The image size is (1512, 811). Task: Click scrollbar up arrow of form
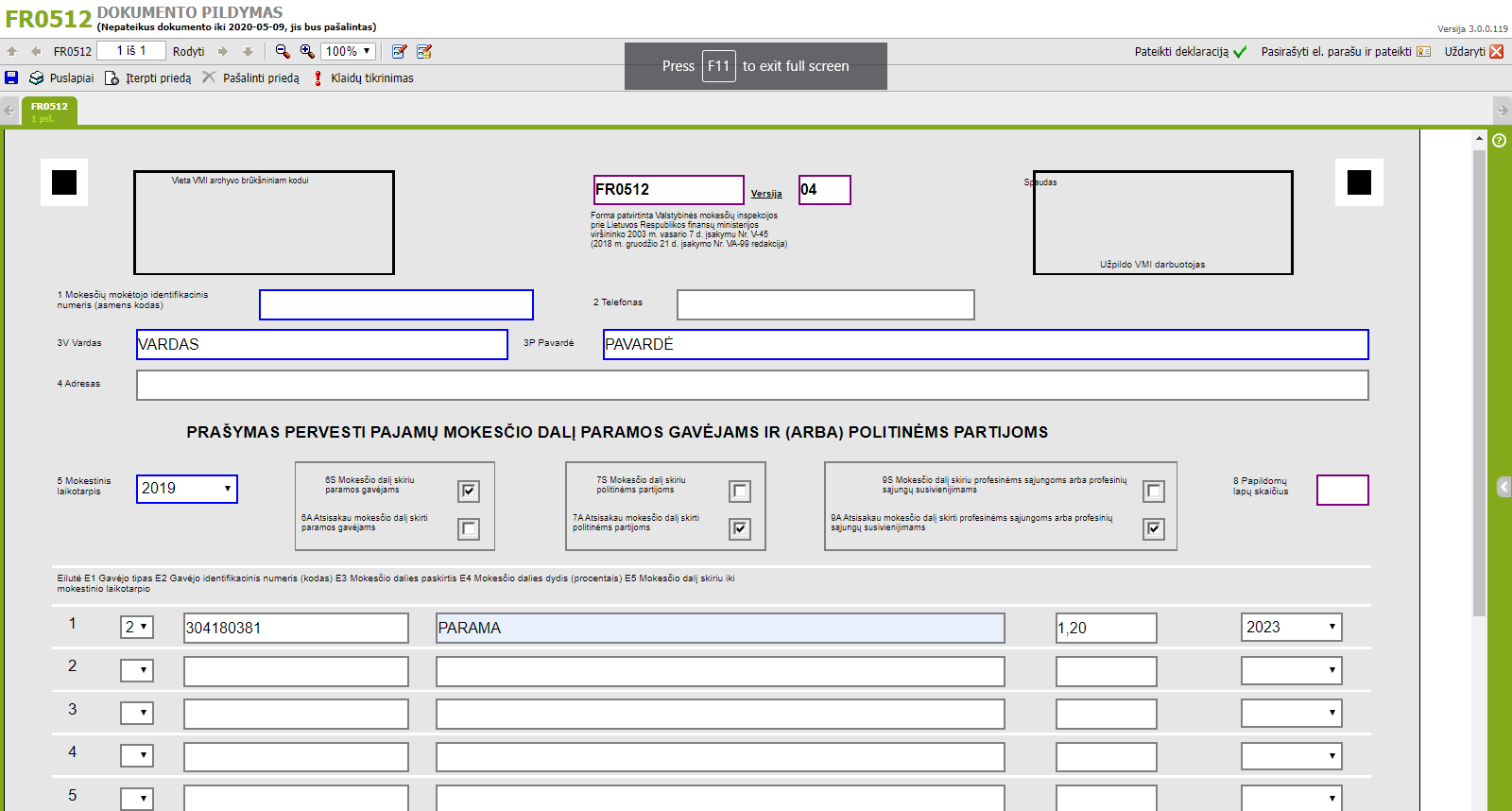(1480, 139)
